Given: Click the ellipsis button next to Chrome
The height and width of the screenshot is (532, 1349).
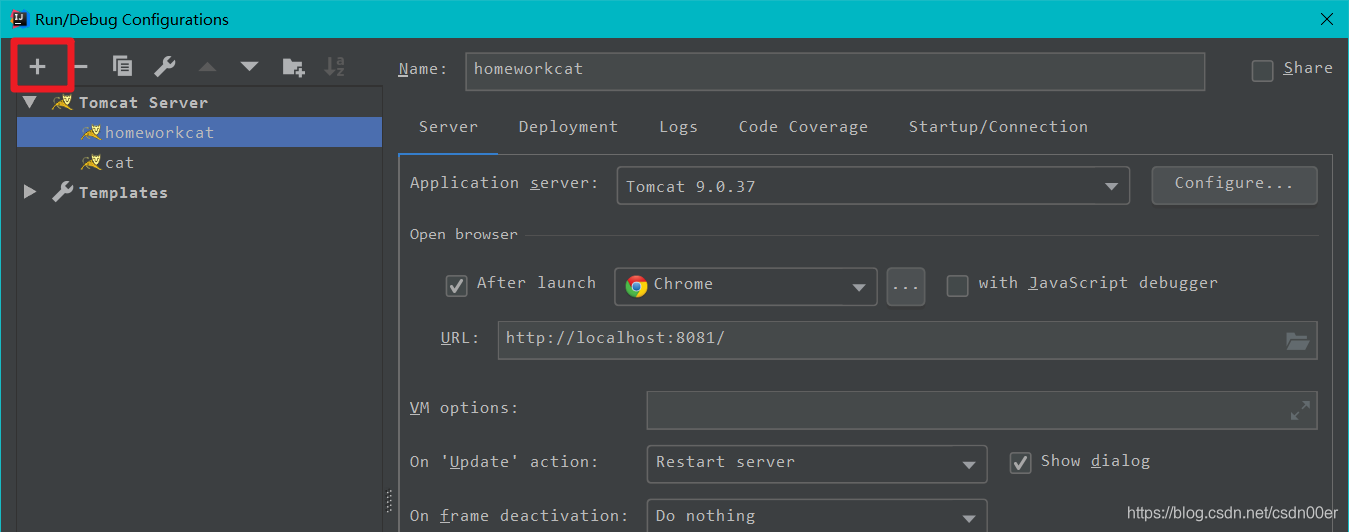Looking at the screenshot, I should 905,287.
